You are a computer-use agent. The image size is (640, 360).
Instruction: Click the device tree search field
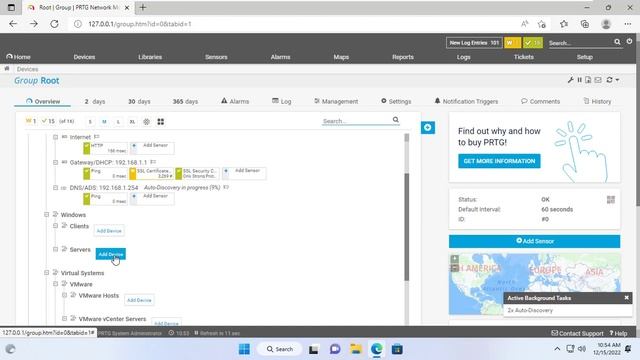pyautogui.click(x=356, y=121)
